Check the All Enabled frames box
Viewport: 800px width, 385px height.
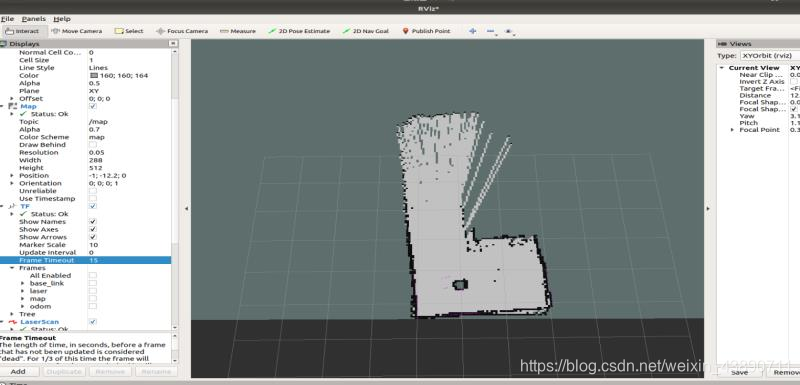(93, 275)
